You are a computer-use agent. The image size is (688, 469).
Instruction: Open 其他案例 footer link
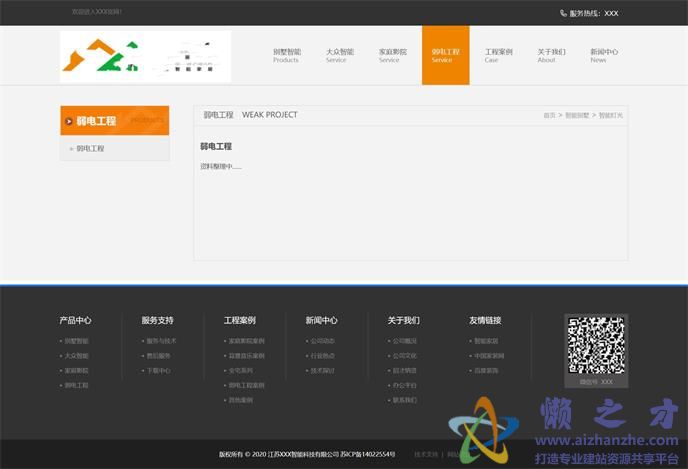pyautogui.click(x=240, y=401)
